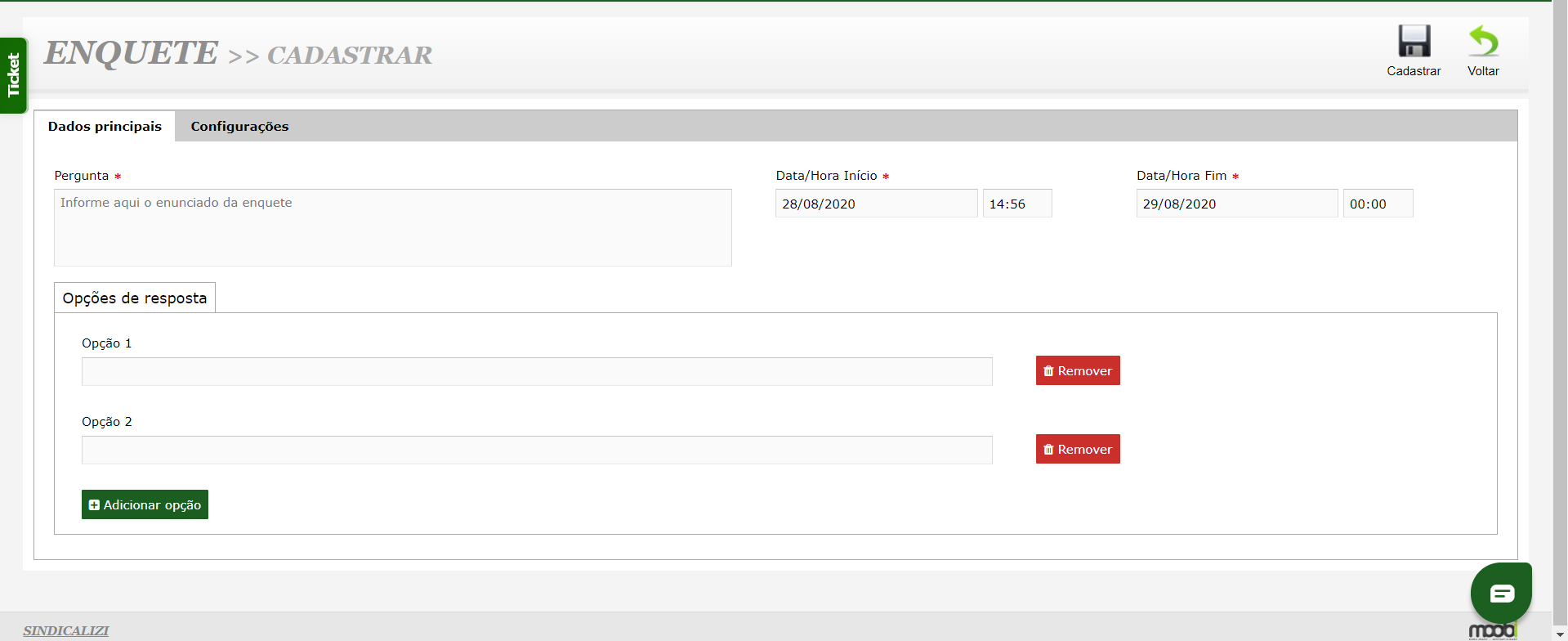Click the green Voltar arrow icon
1568x641 pixels.
coord(1483,41)
